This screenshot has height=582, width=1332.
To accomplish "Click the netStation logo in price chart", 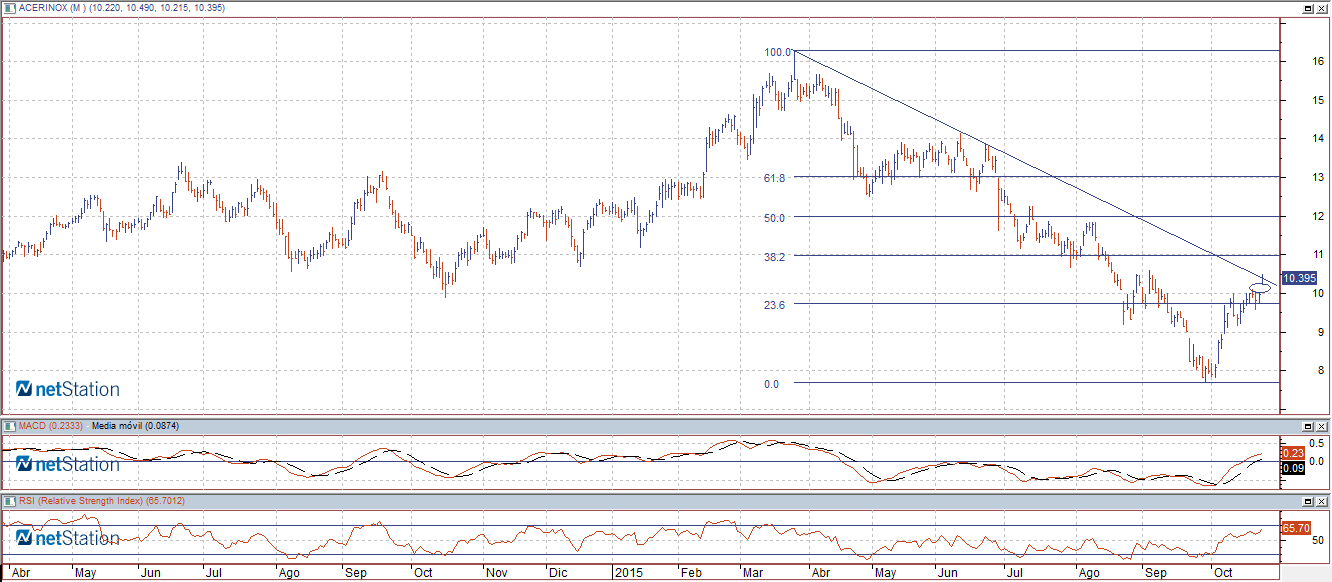I will [x=68, y=389].
